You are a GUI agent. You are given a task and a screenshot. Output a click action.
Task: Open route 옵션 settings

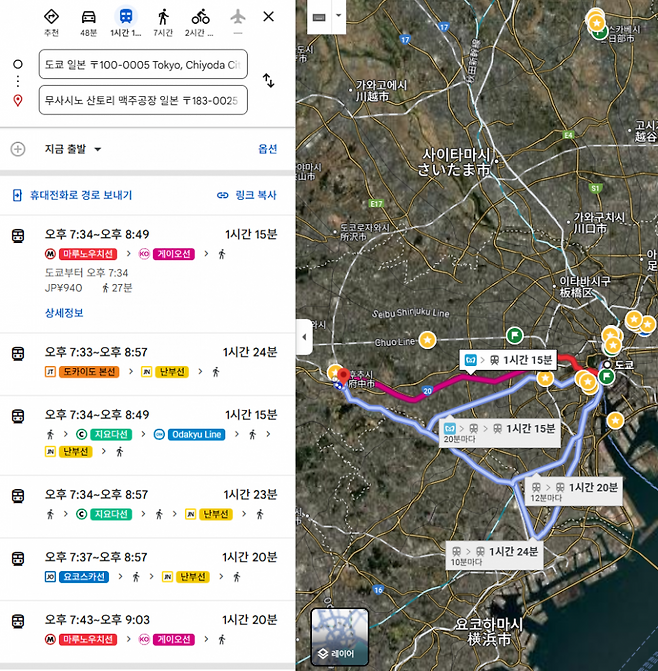[267, 149]
